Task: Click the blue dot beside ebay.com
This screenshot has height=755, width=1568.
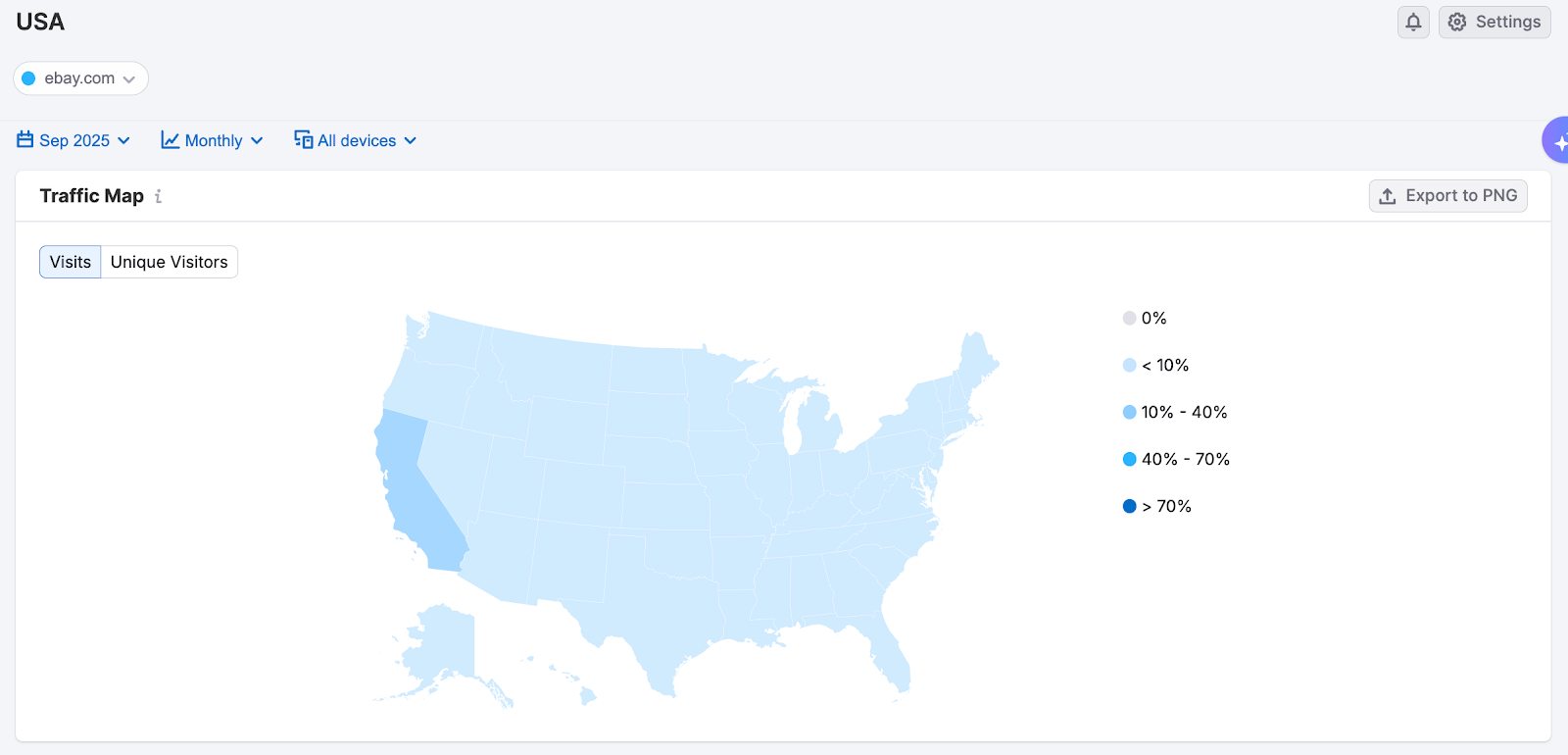Action: (x=30, y=77)
